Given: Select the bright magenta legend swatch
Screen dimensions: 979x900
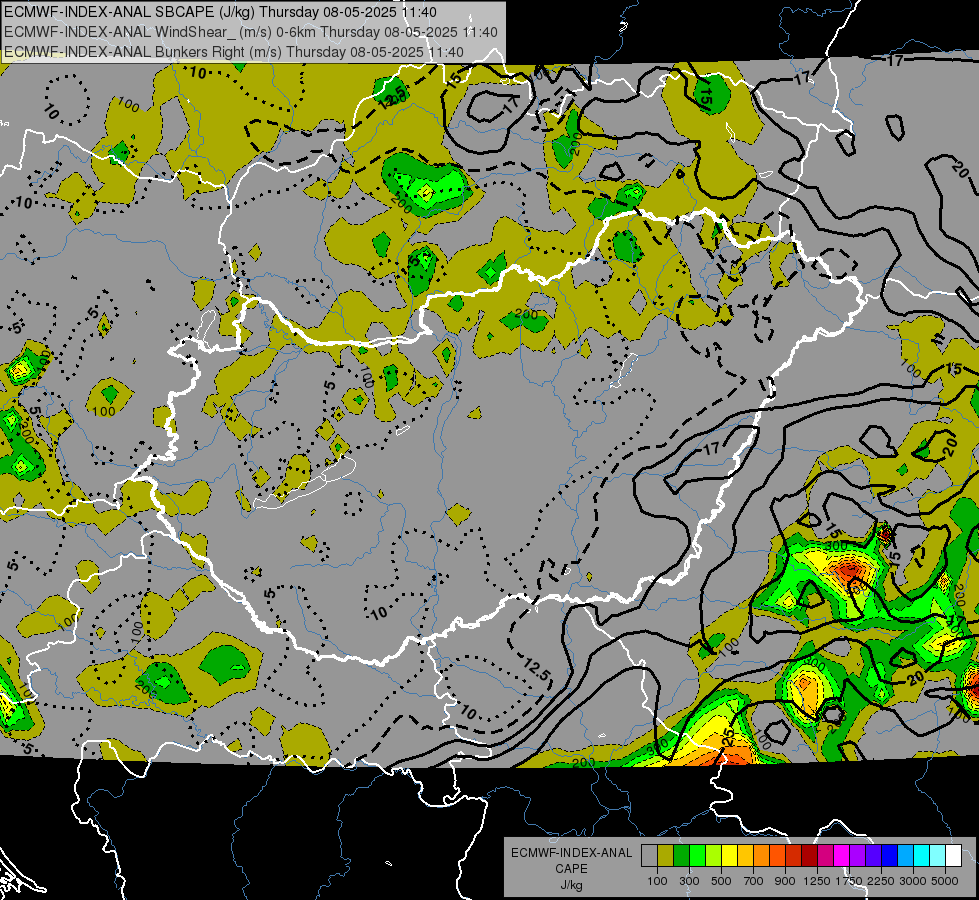Looking at the screenshot, I should tap(842, 856).
